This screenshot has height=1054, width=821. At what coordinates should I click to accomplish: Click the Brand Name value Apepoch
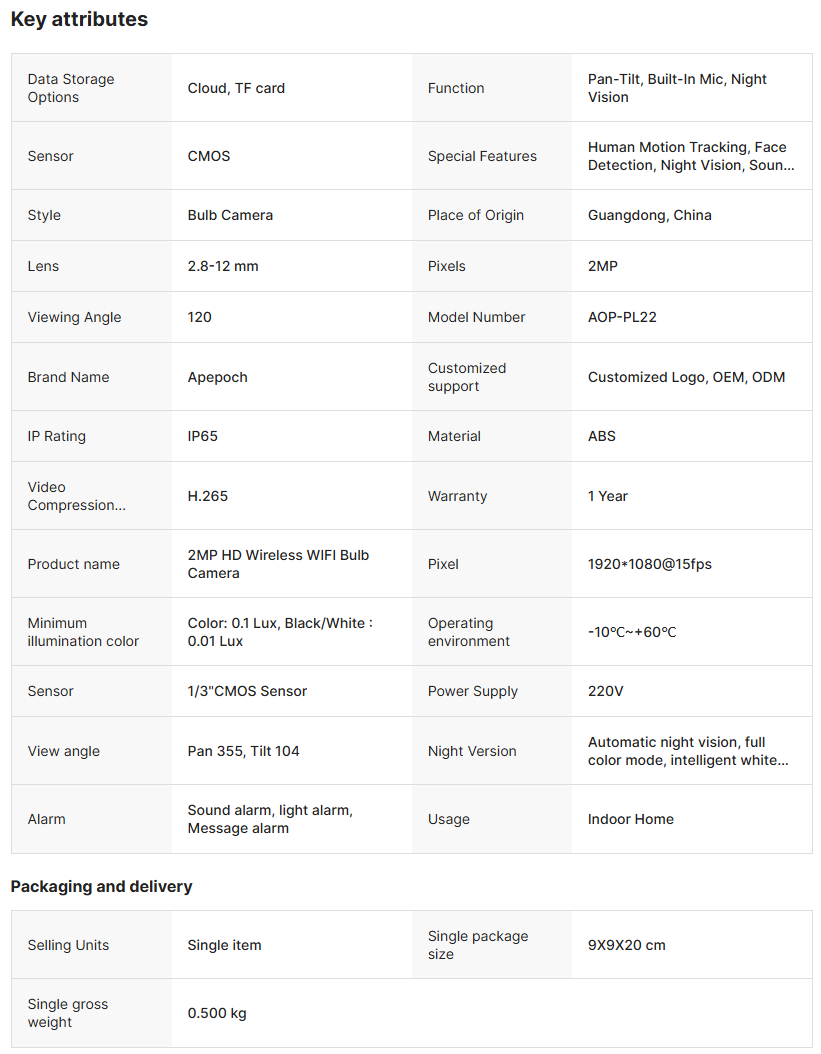point(217,377)
